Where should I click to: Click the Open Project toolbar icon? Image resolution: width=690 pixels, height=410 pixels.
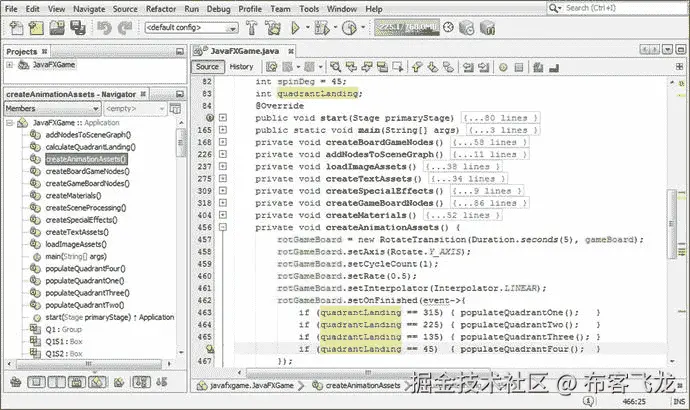click(x=57, y=28)
